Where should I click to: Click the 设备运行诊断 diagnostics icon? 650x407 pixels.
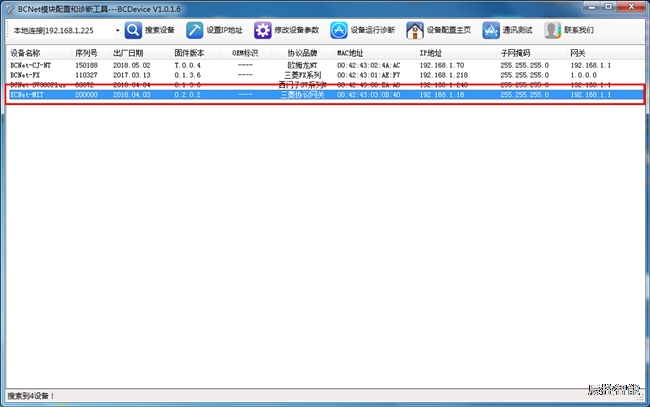[x=339, y=30]
